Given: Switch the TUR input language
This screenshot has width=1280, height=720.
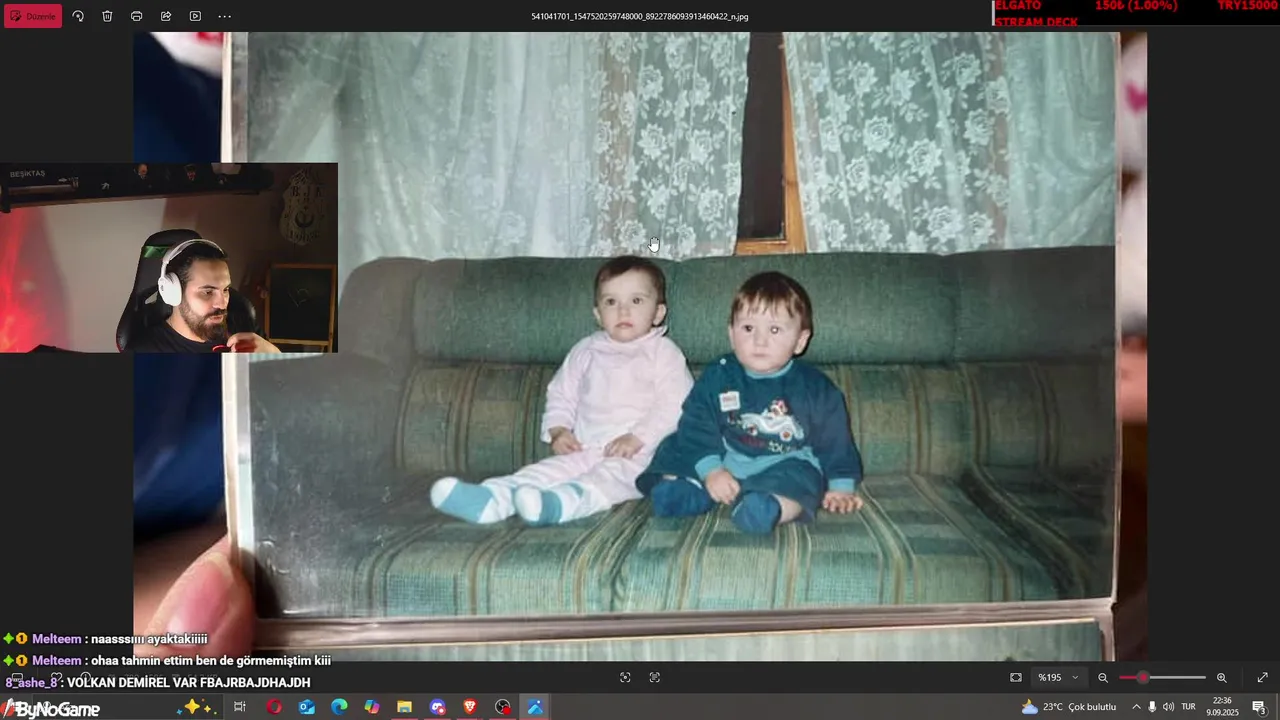Looking at the screenshot, I should [x=1188, y=707].
